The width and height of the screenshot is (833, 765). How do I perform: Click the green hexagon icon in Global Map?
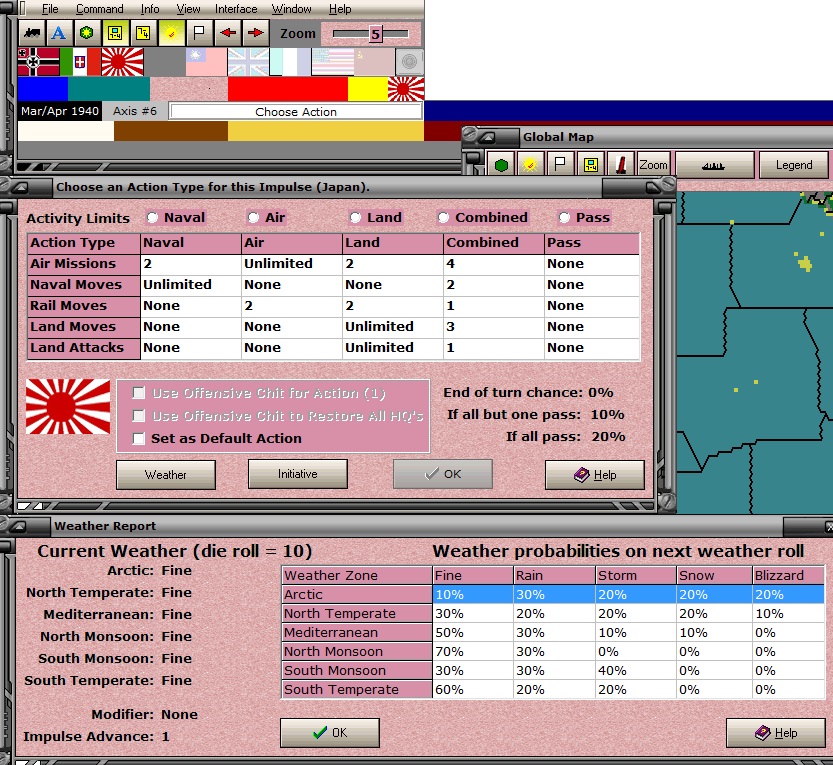pyautogui.click(x=500, y=165)
